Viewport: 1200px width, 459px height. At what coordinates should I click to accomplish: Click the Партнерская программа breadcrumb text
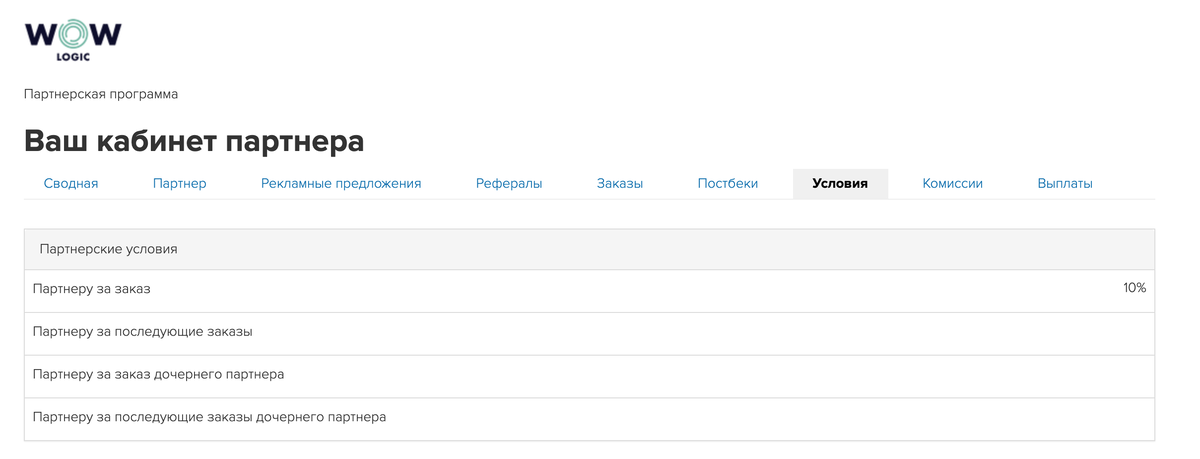pos(101,94)
